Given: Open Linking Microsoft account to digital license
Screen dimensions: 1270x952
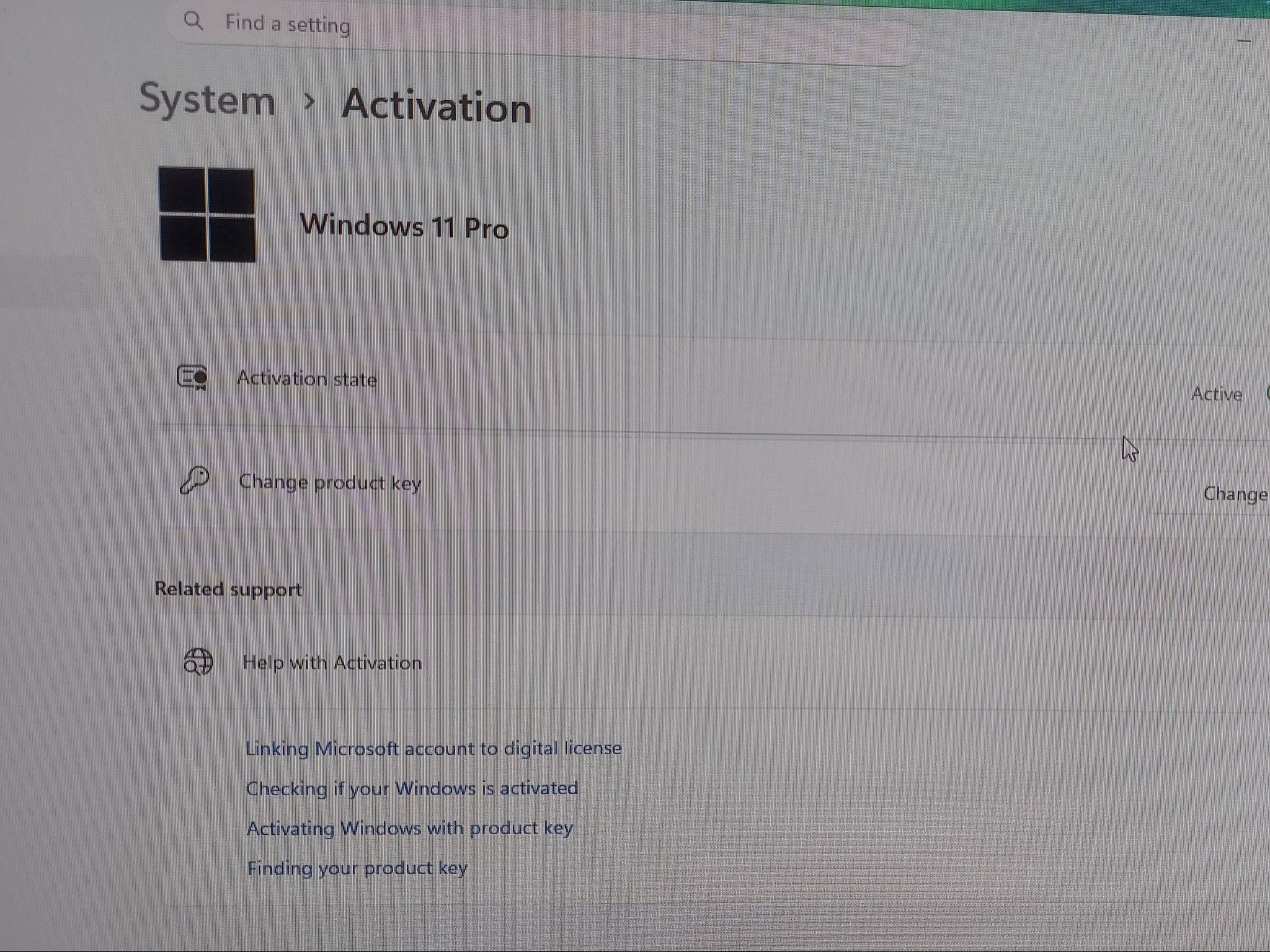Looking at the screenshot, I should point(433,748).
